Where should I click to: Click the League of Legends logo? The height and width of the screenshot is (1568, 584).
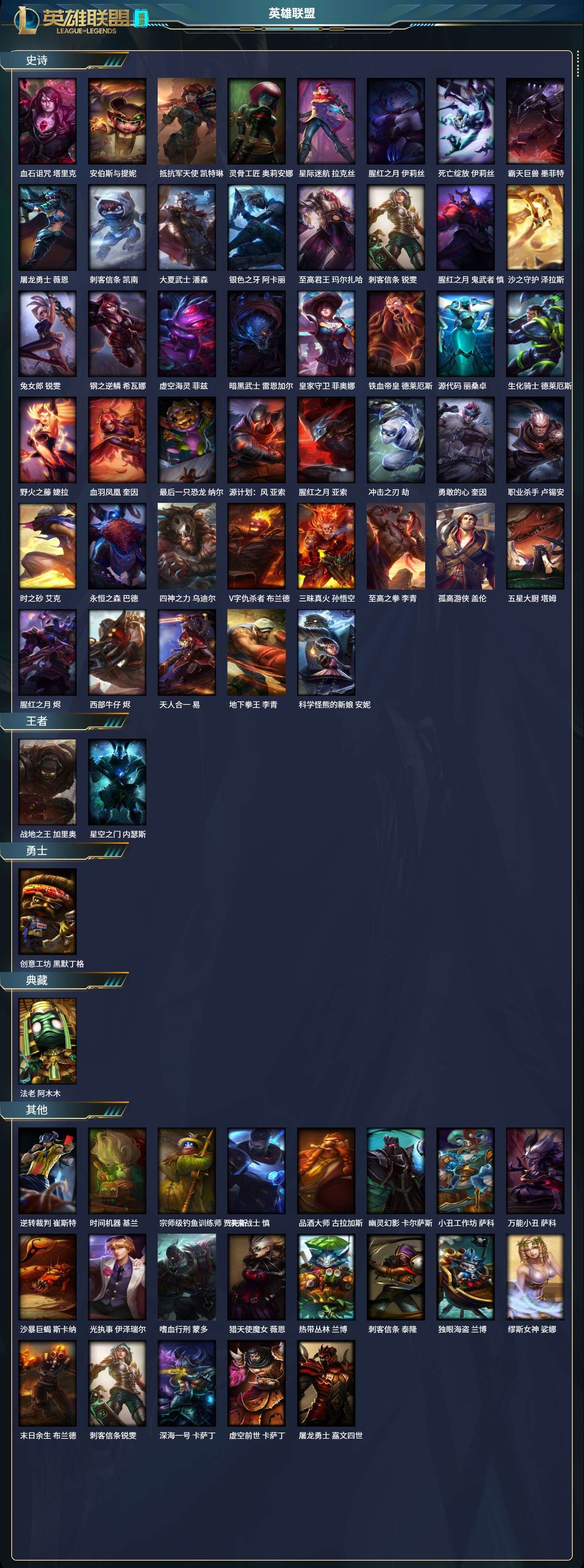(72, 19)
